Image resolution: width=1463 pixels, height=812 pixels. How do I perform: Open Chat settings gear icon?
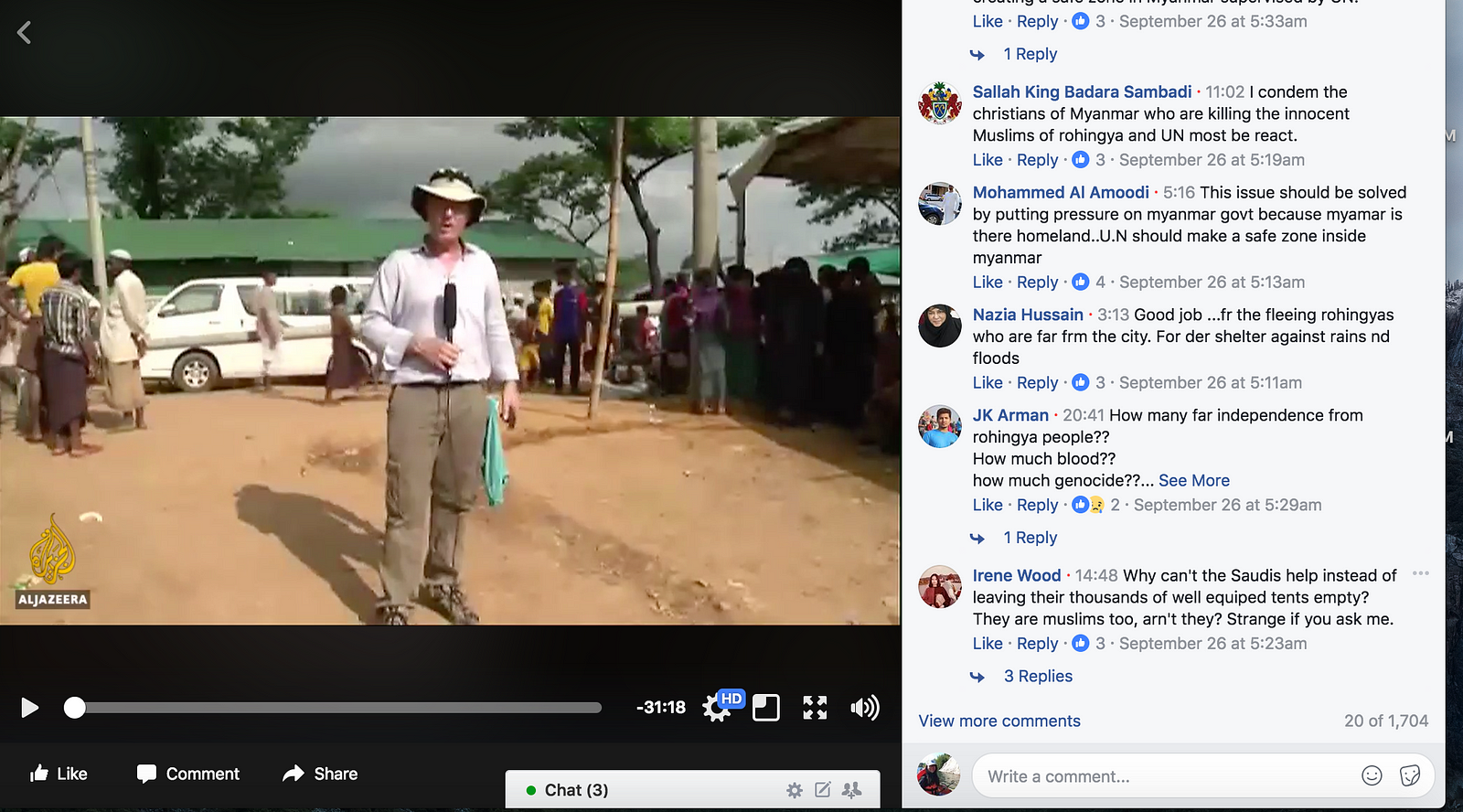click(795, 790)
